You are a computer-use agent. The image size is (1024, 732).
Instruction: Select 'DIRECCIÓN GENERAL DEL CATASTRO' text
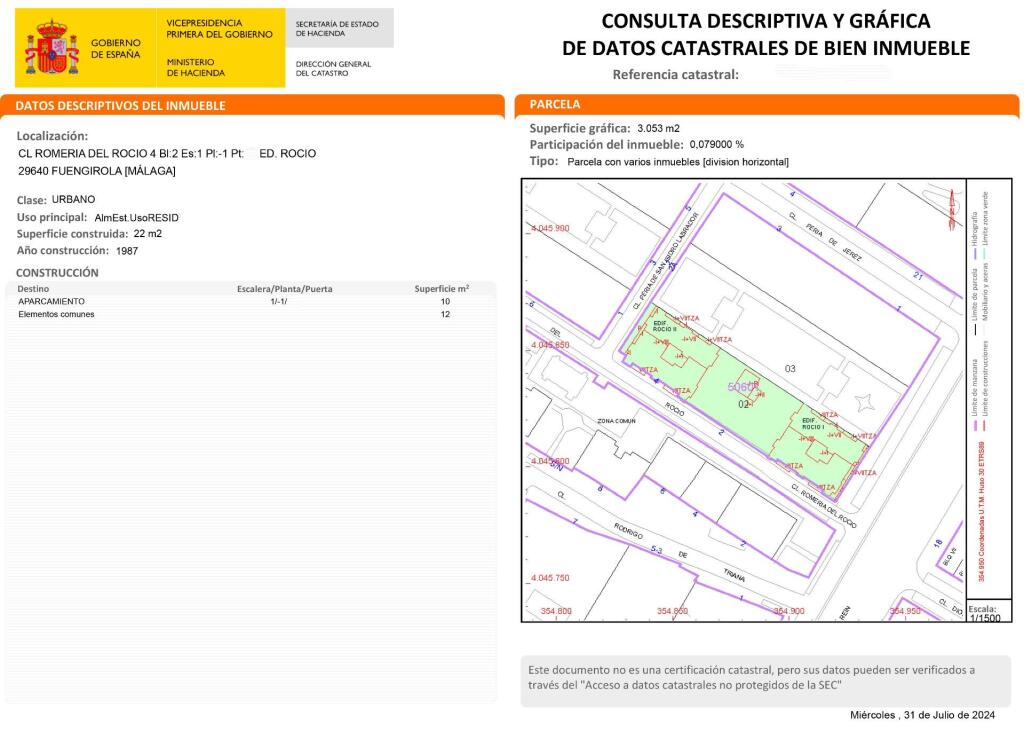[x=333, y=69]
